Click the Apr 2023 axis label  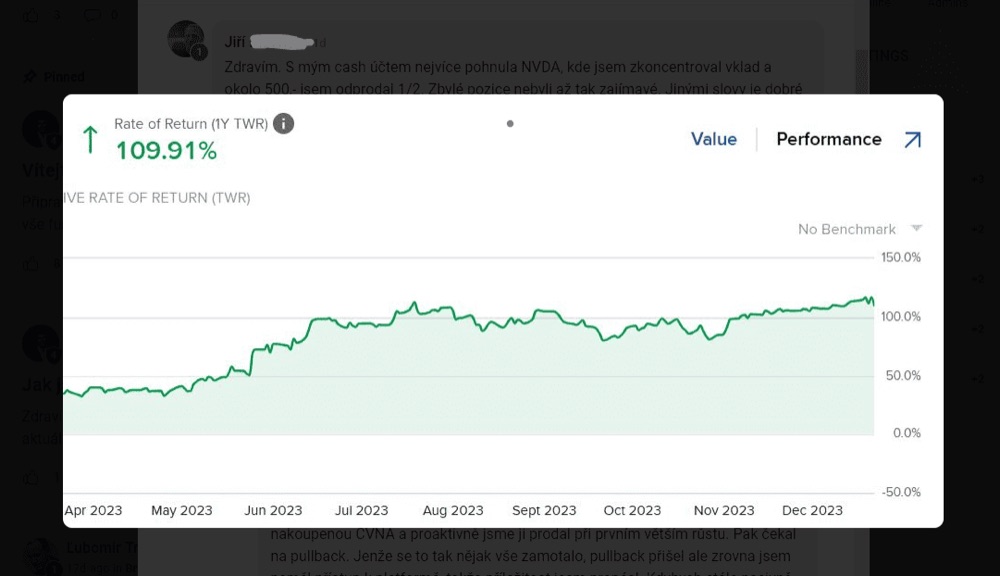[93, 510]
